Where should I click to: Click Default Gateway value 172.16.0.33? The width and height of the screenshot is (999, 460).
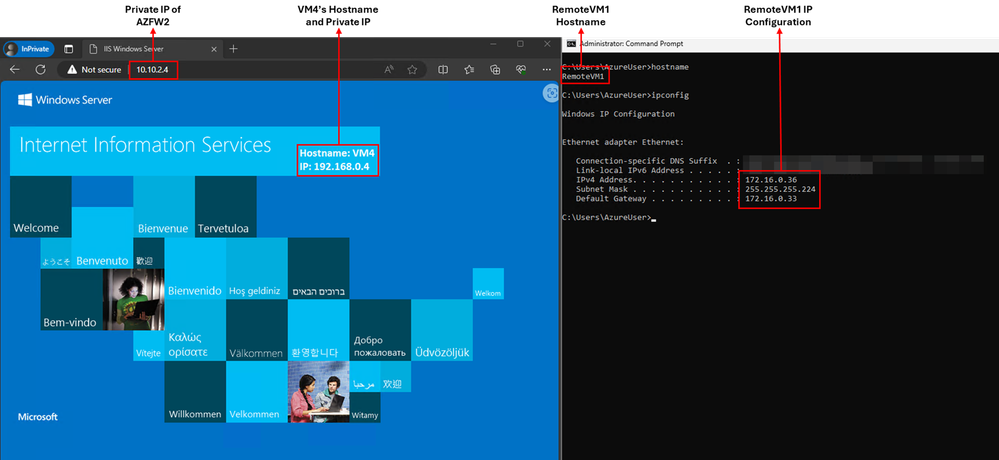point(770,199)
